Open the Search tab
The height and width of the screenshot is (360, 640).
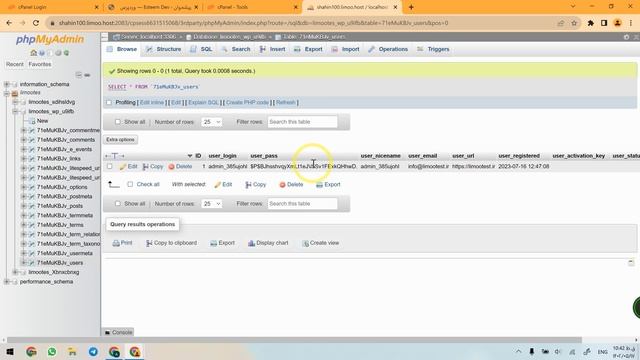(x=236, y=49)
